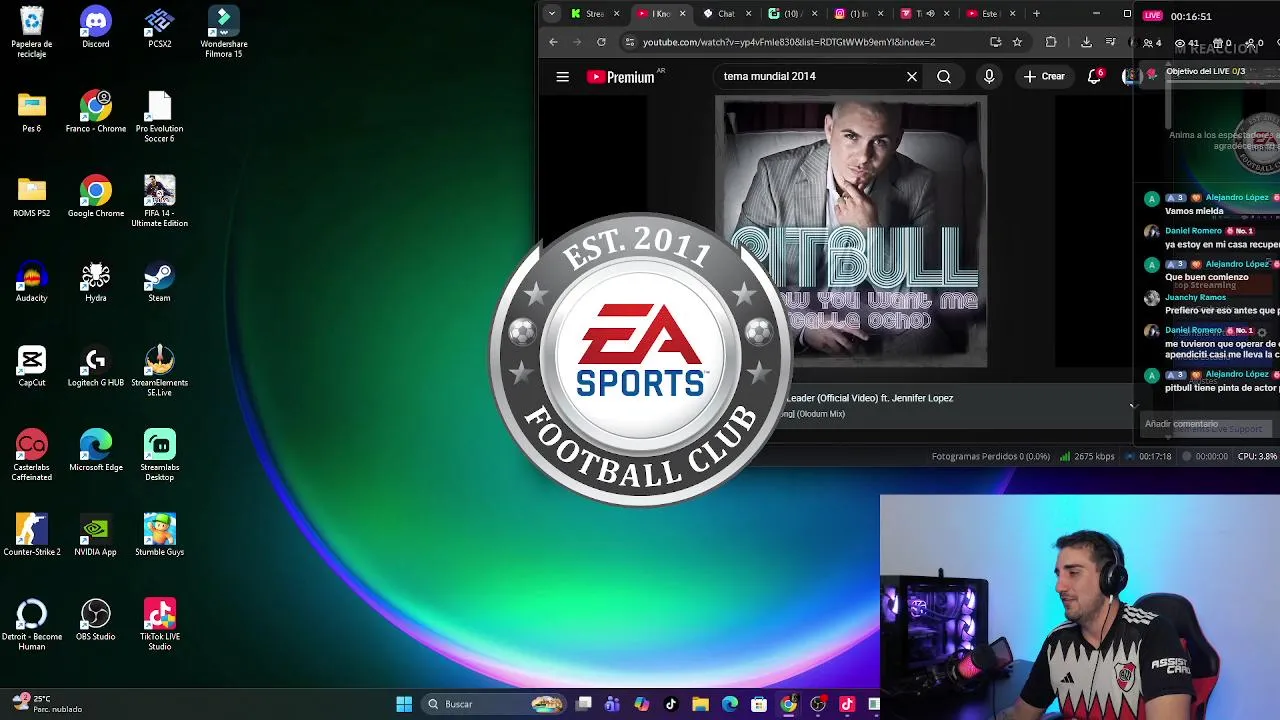Viewport: 1280px width, 720px height.
Task: Open the Microsoft Edge desktop shortcut
Action: pyautogui.click(x=95, y=451)
